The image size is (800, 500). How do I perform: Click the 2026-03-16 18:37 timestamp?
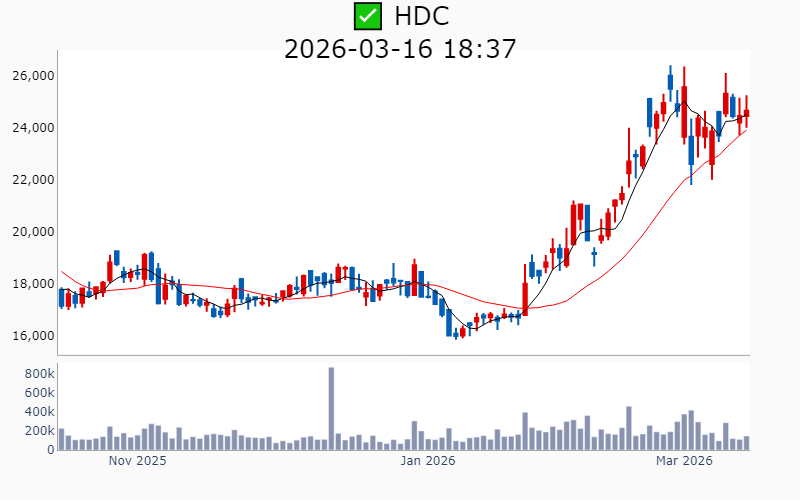click(x=400, y=48)
